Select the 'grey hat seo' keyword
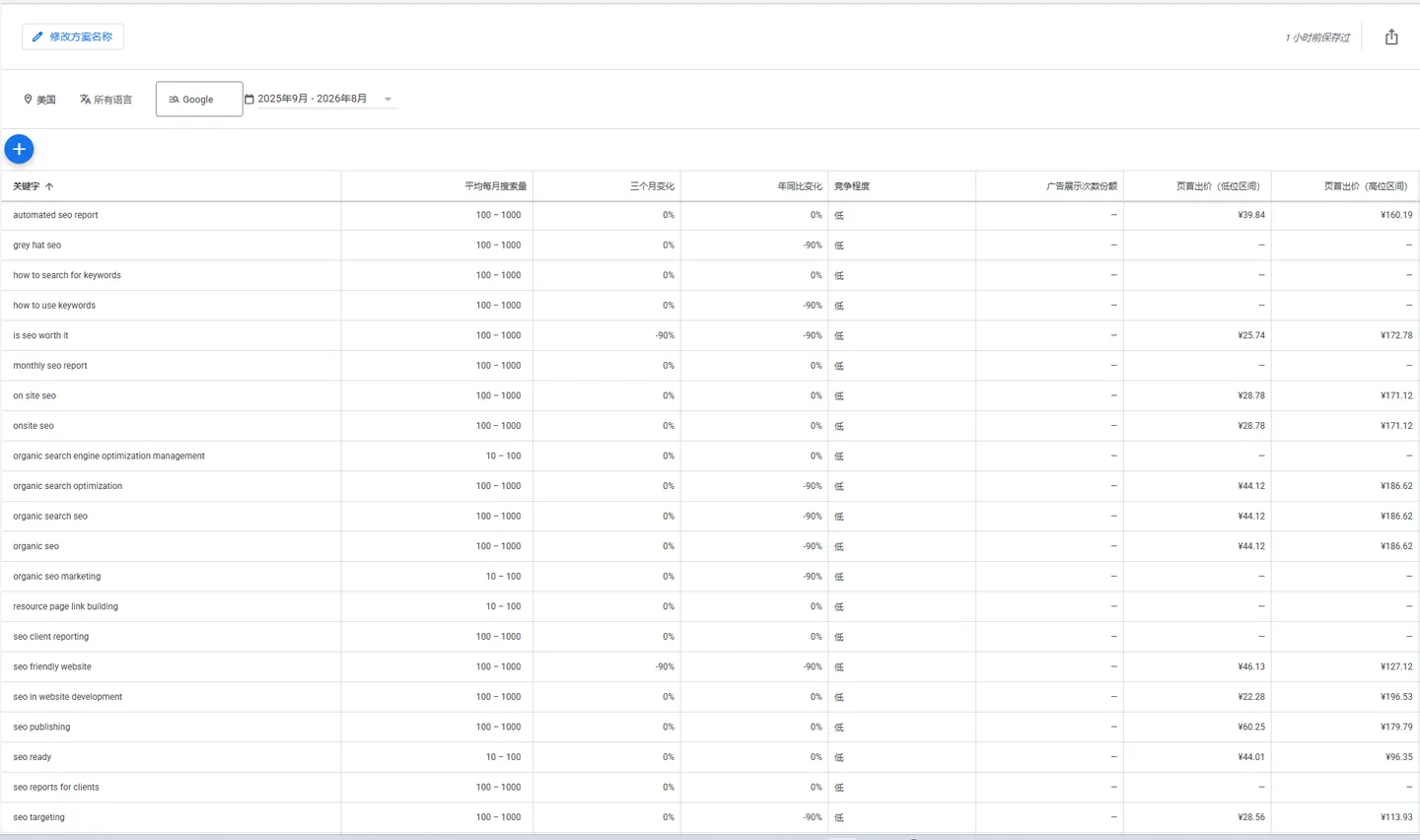The width and height of the screenshot is (1420, 840). coord(36,245)
